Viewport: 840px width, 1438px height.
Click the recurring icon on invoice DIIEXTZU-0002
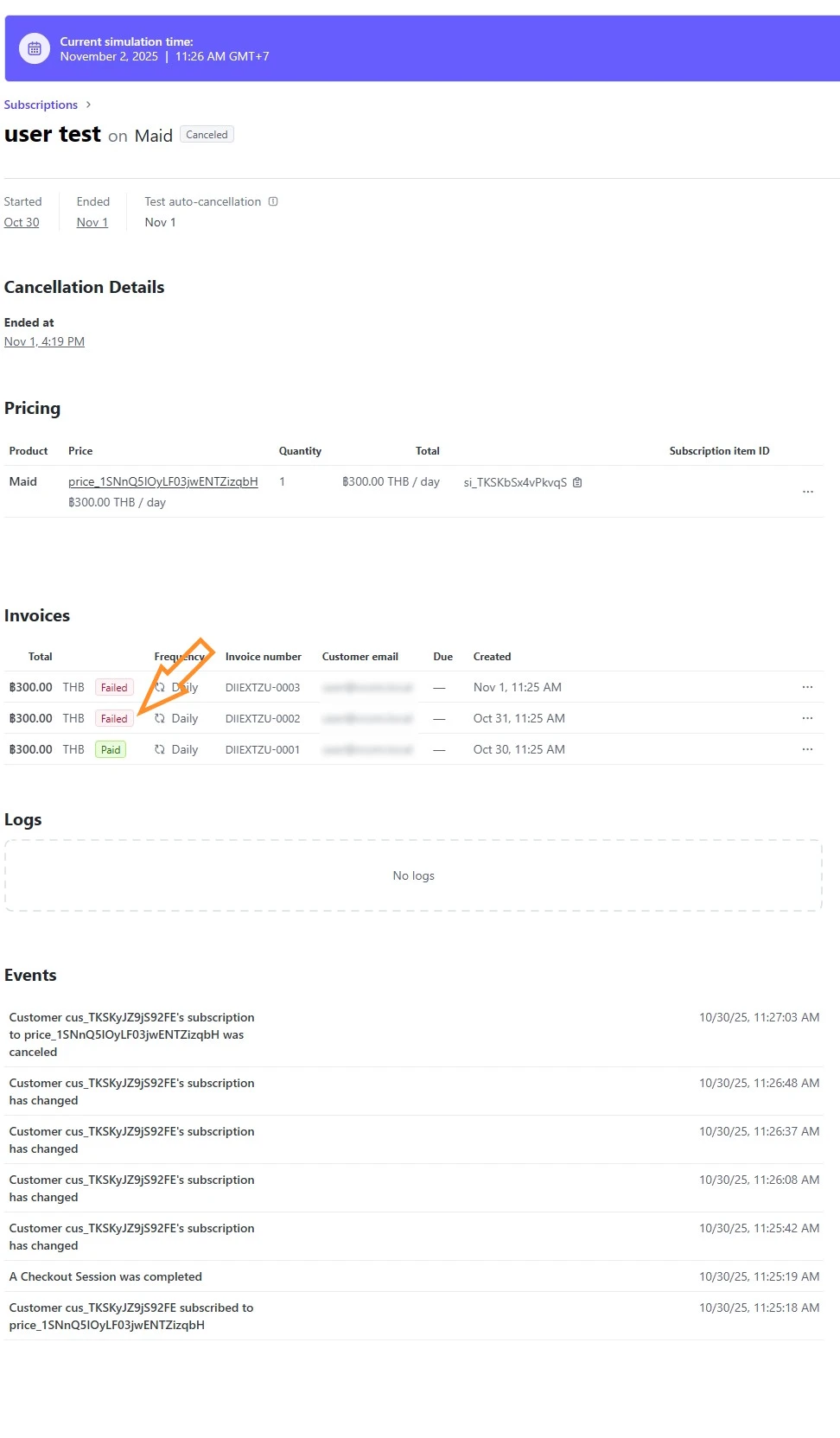[160, 718]
